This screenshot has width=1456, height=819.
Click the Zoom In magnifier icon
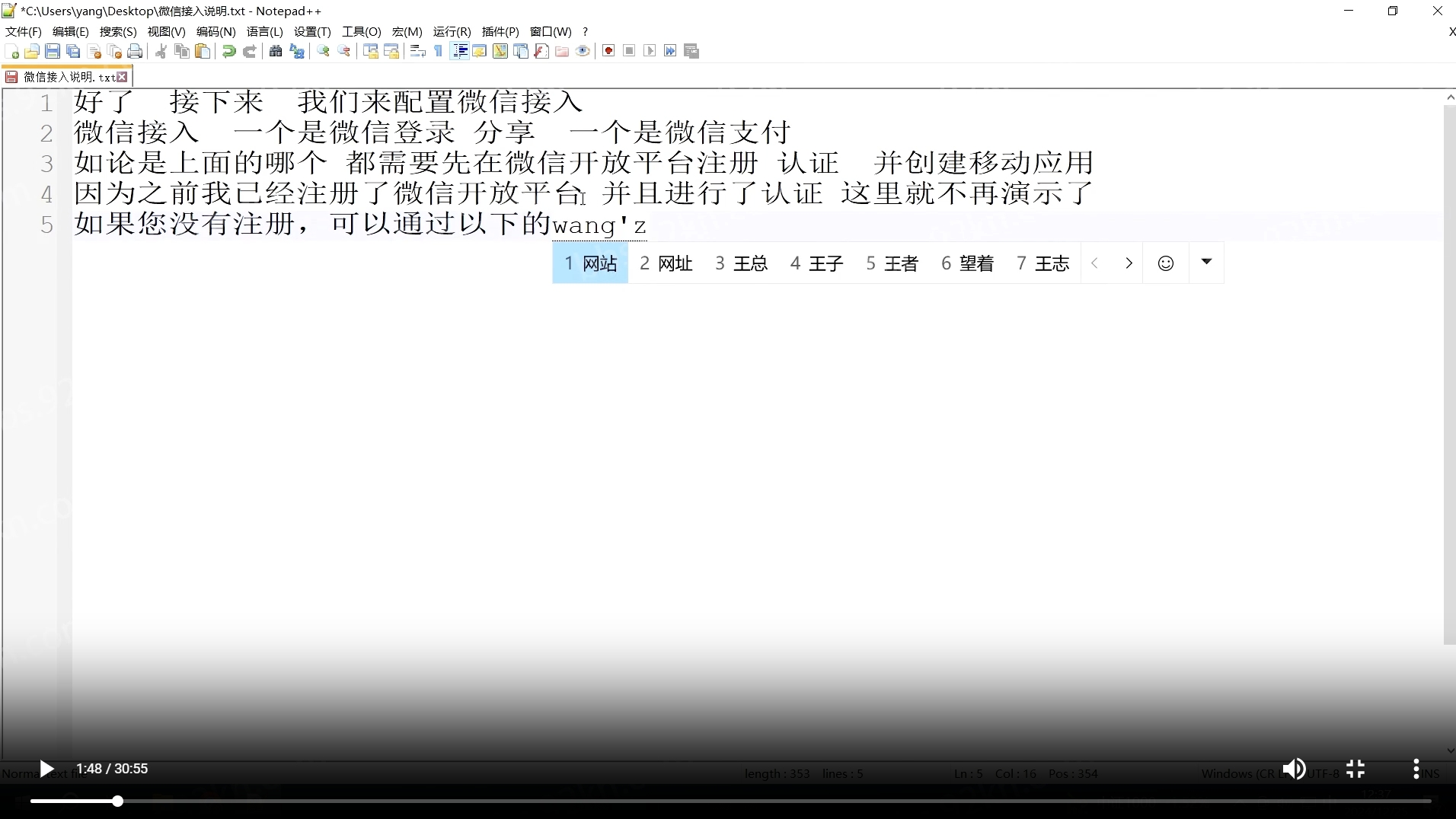pyautogui.click(x=324, y=51)
